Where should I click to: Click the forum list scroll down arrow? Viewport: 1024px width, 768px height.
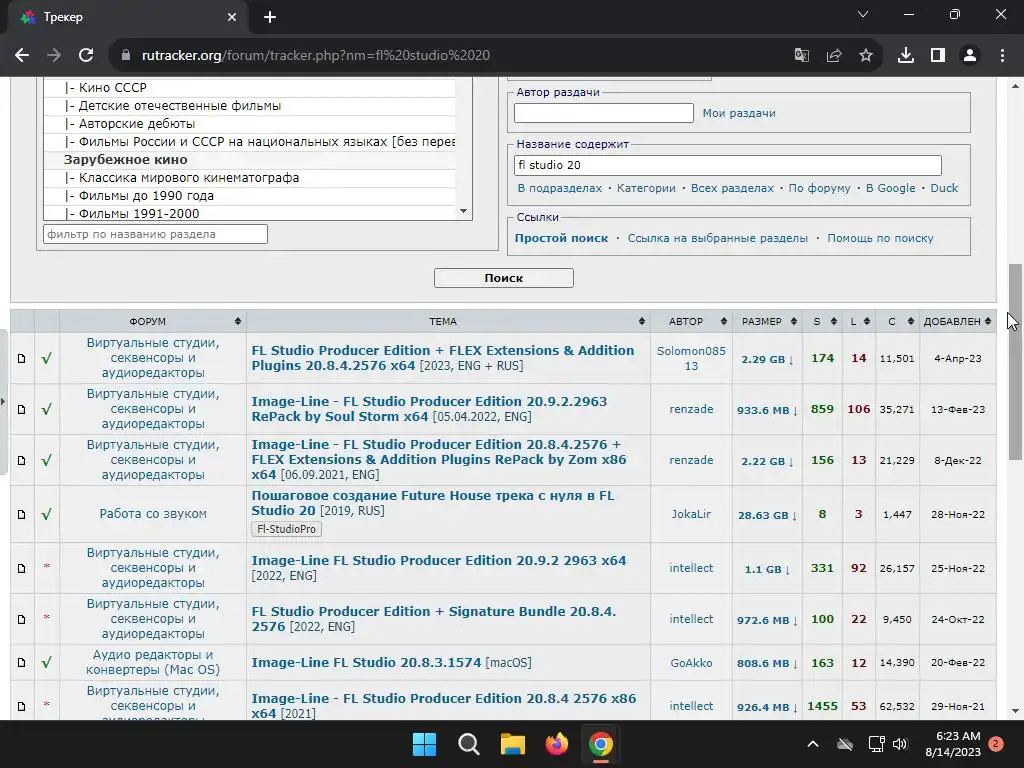pyautogui.click(x=464, y=211)
